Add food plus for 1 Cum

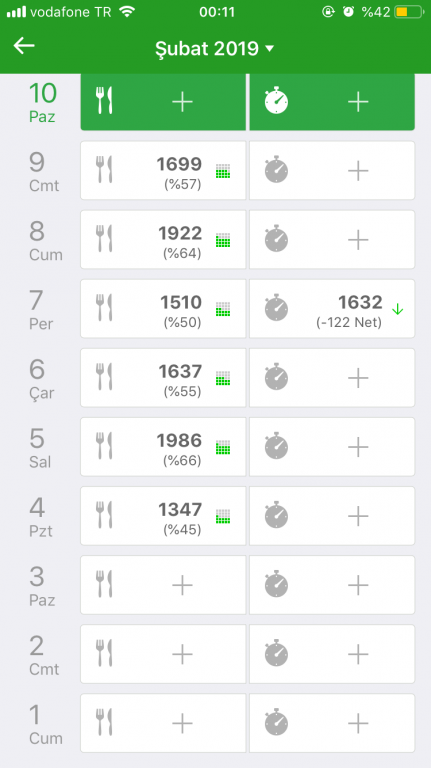(182, 723)
